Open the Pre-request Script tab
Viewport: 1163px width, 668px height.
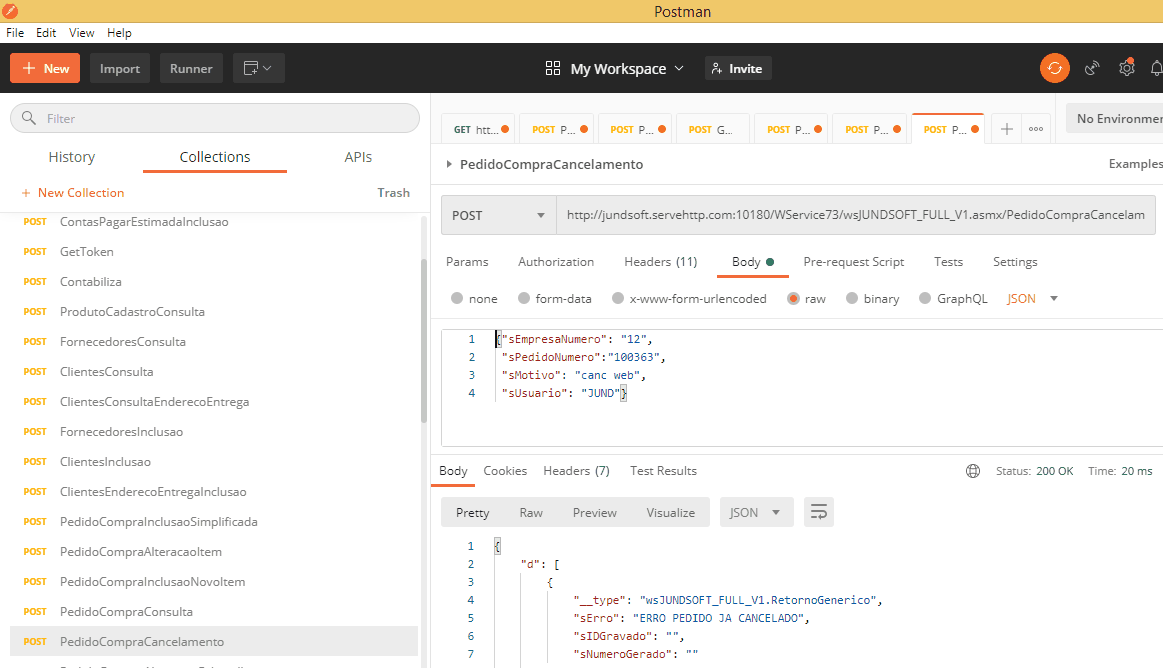click(853, 262)
